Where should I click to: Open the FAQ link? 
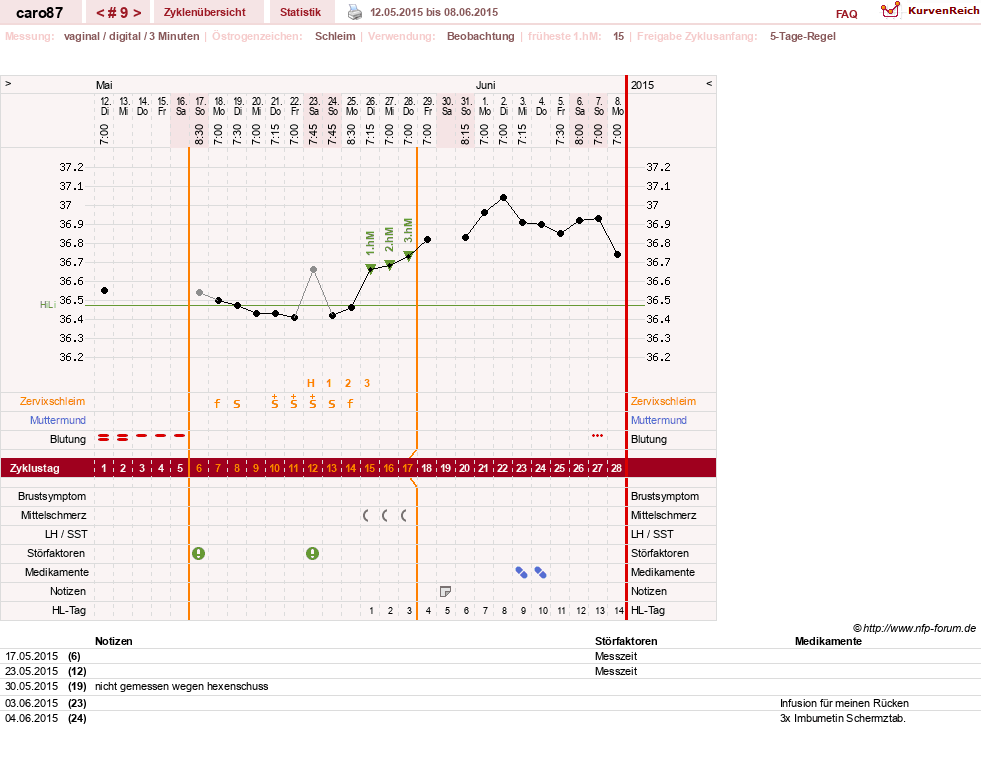846,14
